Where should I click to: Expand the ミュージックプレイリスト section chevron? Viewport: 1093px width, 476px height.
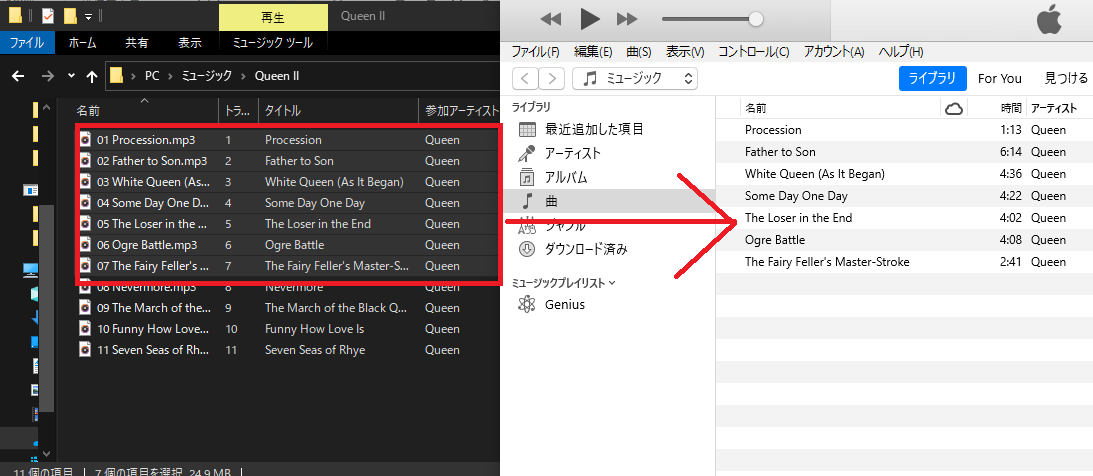click(613, 283)
